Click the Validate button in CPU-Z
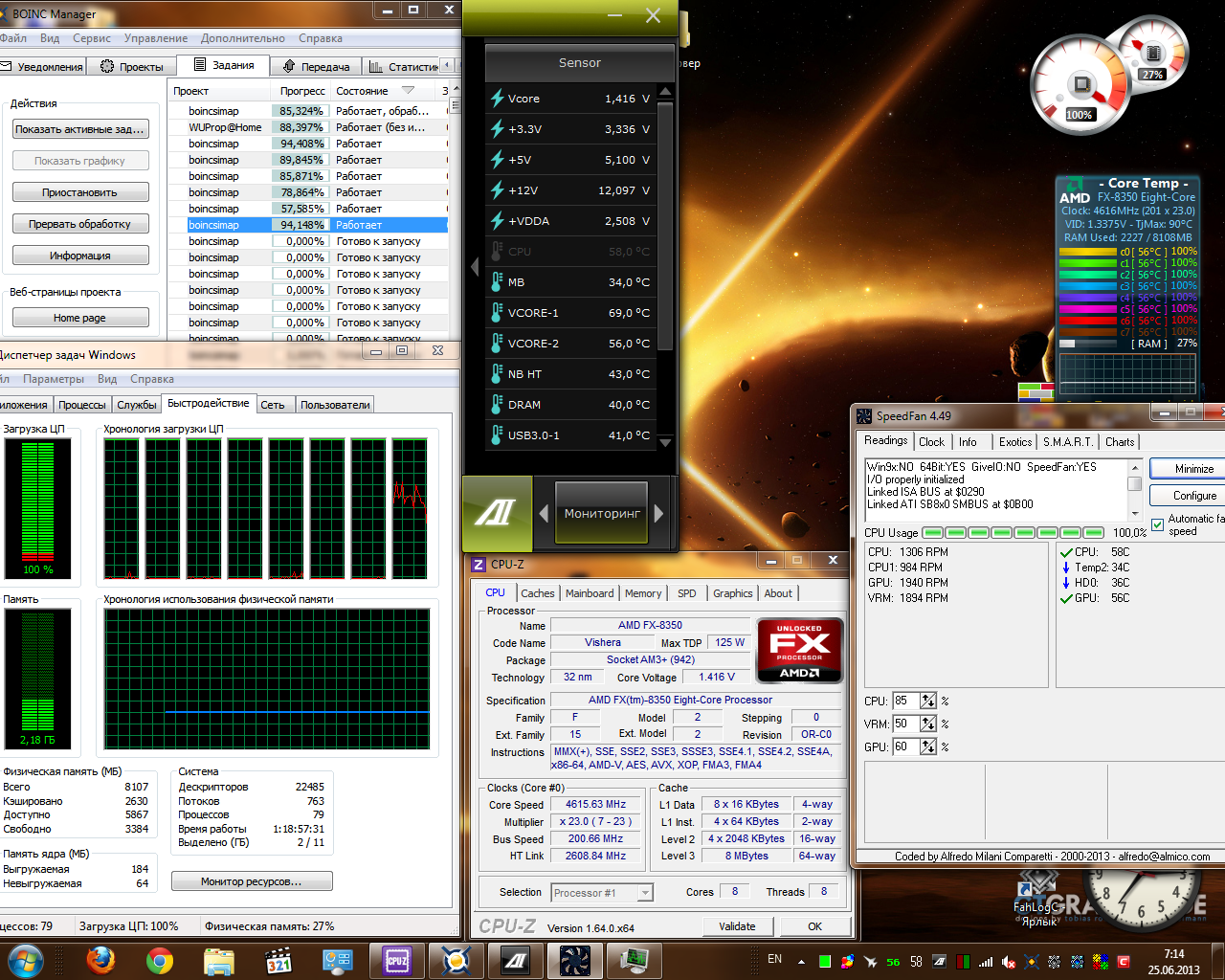Screen dimensions: 1225x980 (737, 926)
